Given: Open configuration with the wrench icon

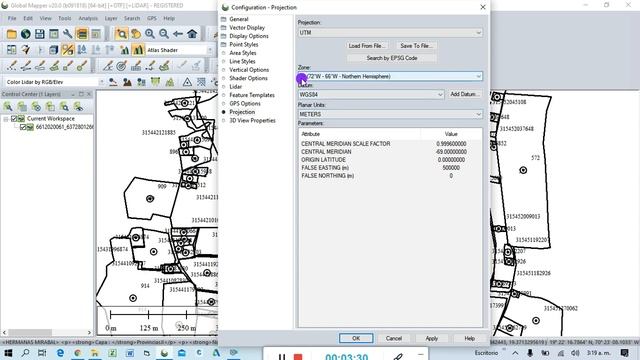Looking at the screenshot, I should pyautogui.click(x=67, y=34).
